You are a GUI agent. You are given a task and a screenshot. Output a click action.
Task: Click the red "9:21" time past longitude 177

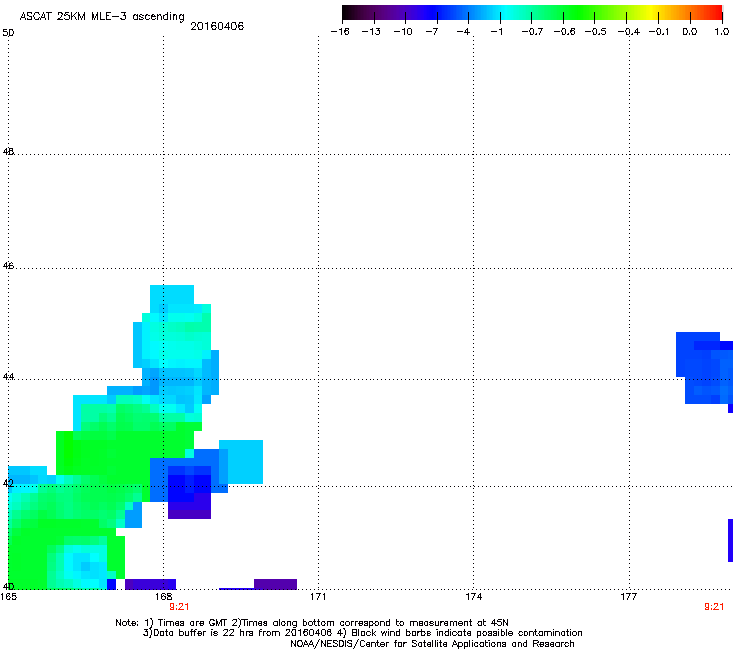714,607
